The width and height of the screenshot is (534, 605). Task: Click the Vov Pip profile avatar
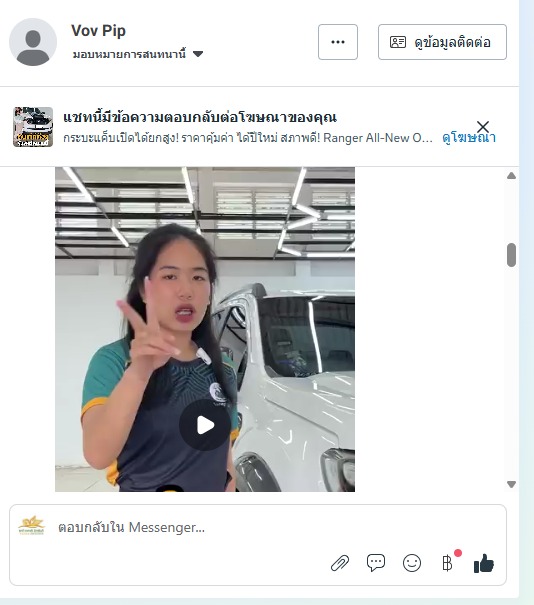pyautogui.click(x=33, y=42)
